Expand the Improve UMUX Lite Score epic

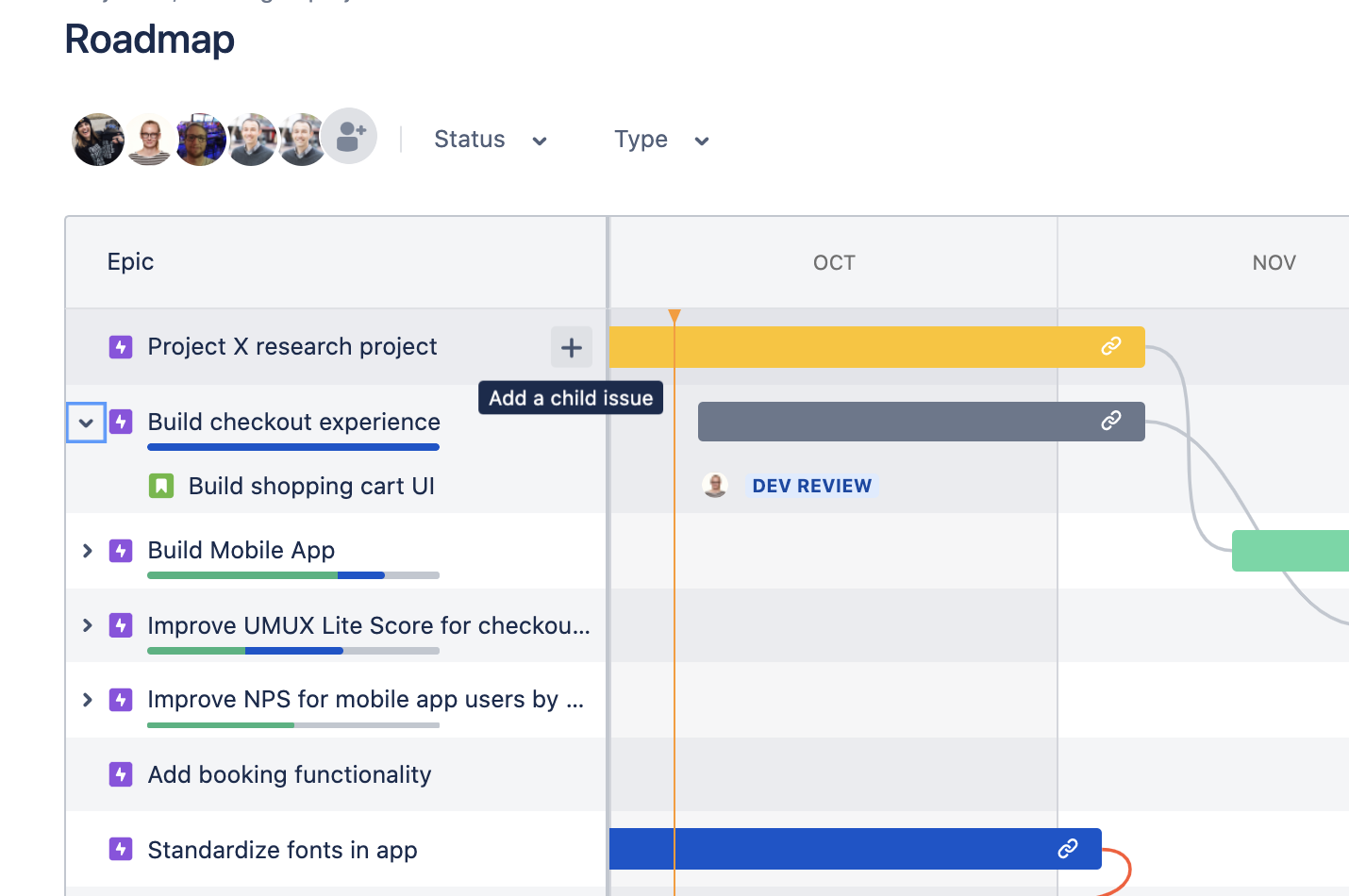click(86, 625)
